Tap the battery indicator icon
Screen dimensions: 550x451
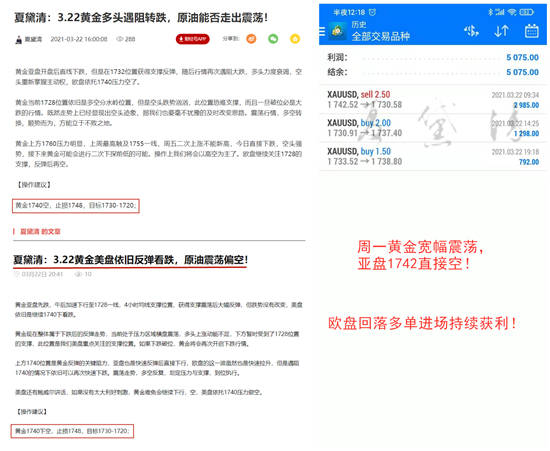pyautogui.click(x=526, y=12)
